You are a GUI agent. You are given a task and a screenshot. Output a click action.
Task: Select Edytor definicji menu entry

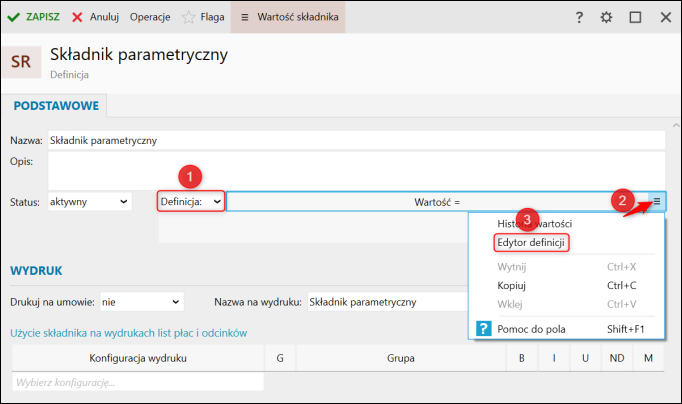click(x=531, y=243)
